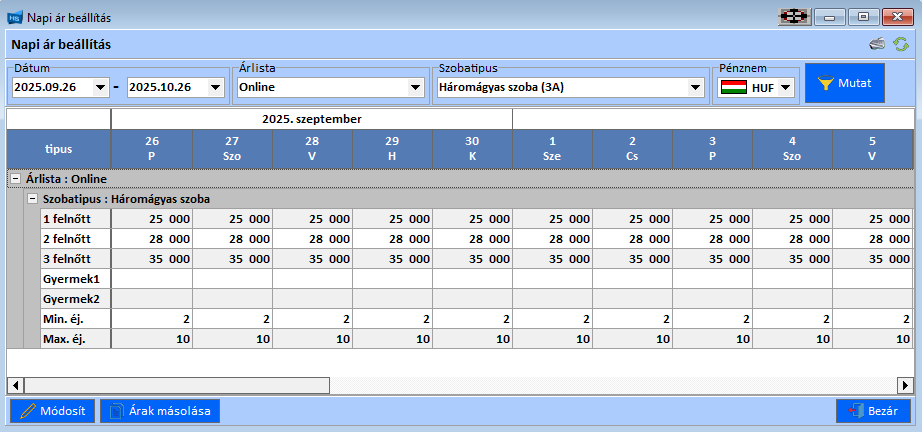Collapse the Szobatipus : Háromágyas szoba group
Viewport: 922px width, 432px height.
click(33, 198)
